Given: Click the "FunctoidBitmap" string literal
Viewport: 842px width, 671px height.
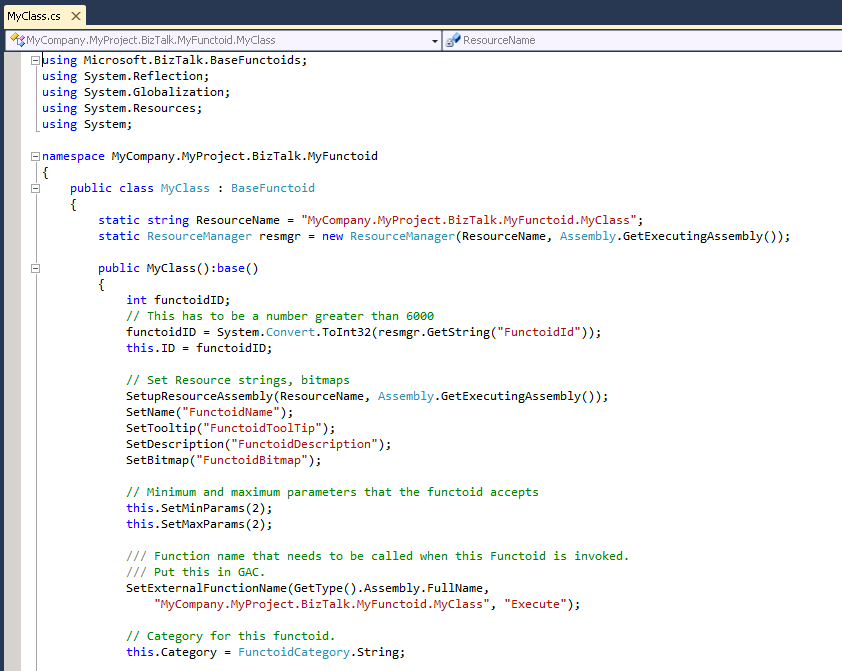Looking at the screenshot, I should point(256,460).
